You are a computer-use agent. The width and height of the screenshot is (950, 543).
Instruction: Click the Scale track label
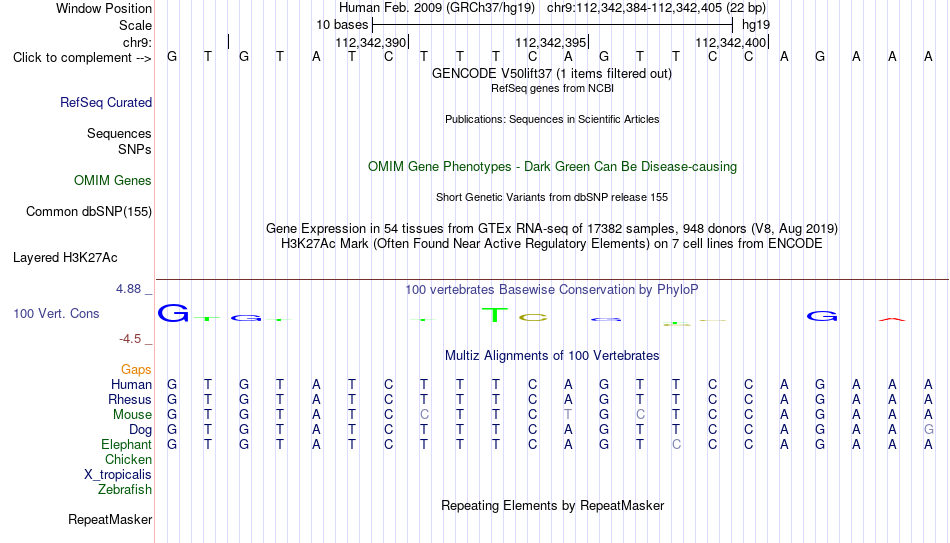click(135, 25)
